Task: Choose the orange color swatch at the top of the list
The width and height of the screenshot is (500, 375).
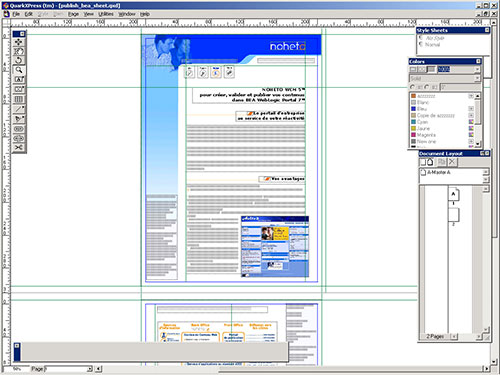Action: tap(413, 96)
